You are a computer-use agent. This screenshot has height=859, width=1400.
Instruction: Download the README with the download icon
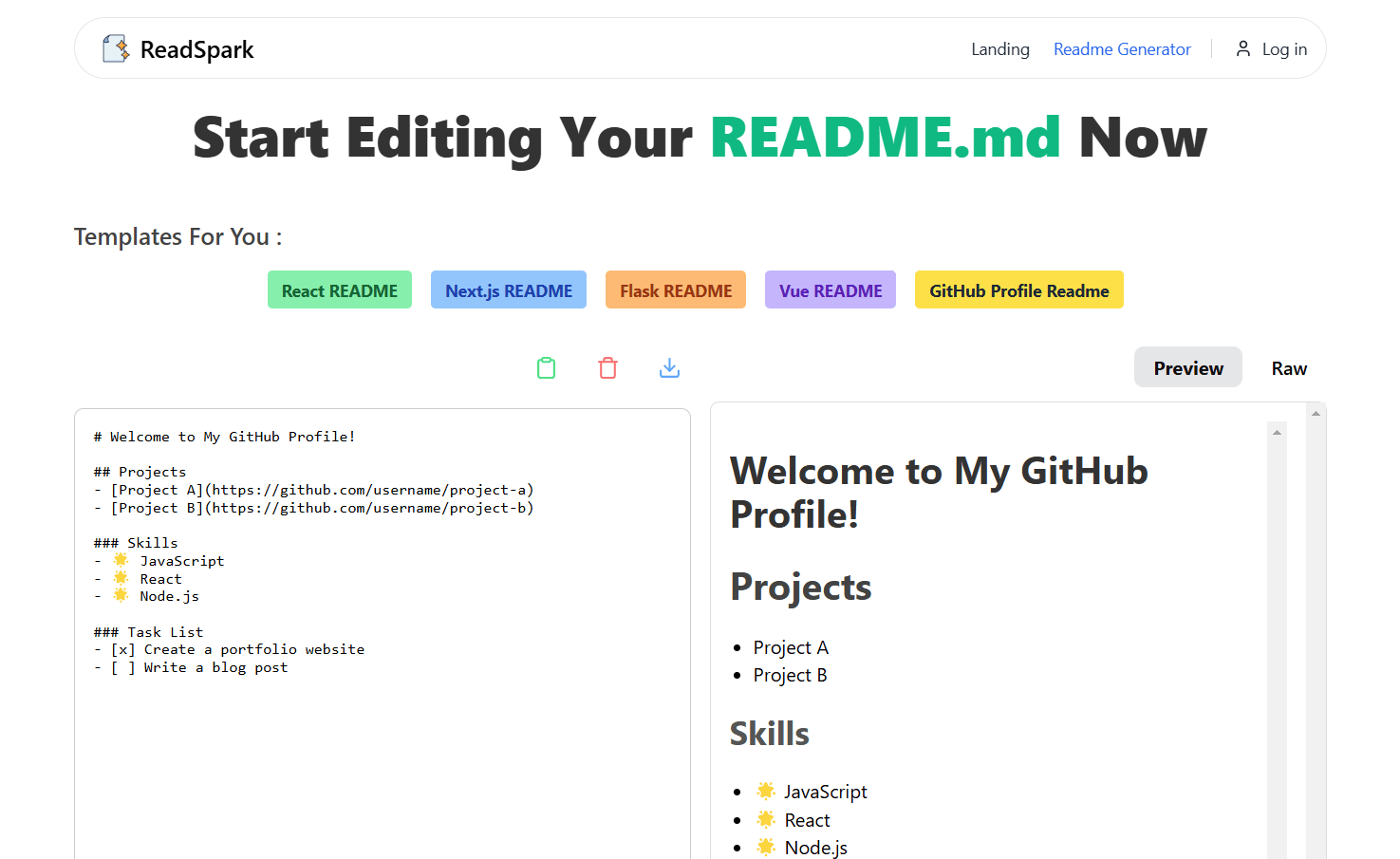coord(669,368)
